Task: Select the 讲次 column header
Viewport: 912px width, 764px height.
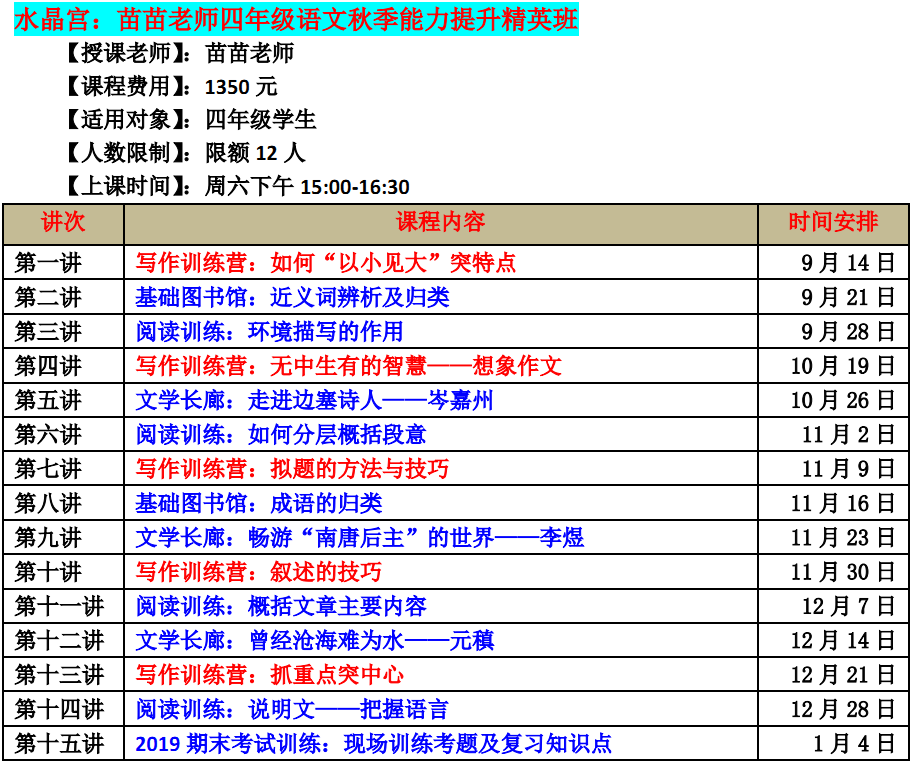Action: click(x=63, y=223)
